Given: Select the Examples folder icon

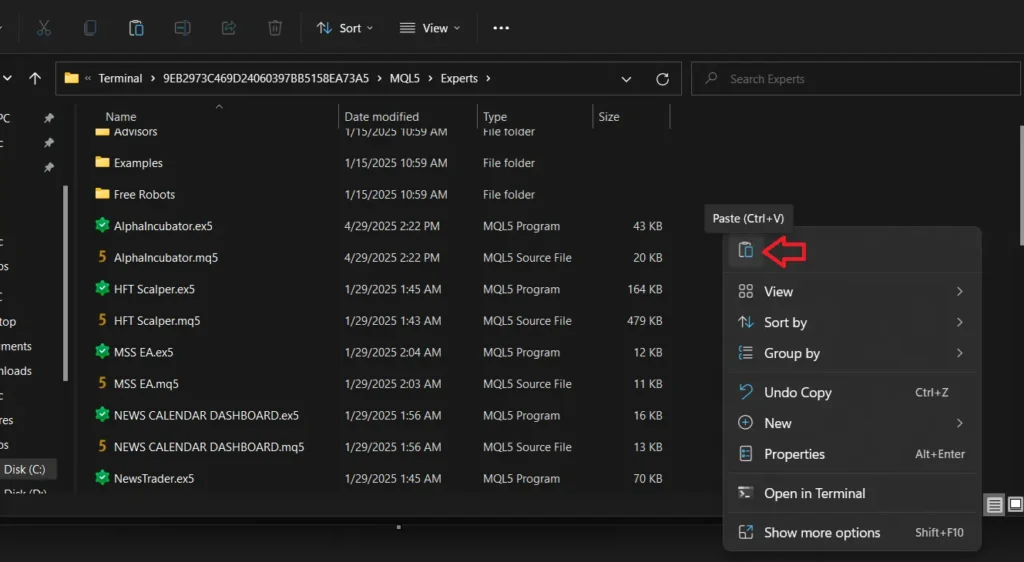Looking at the screenshot, I should (102, 162).
